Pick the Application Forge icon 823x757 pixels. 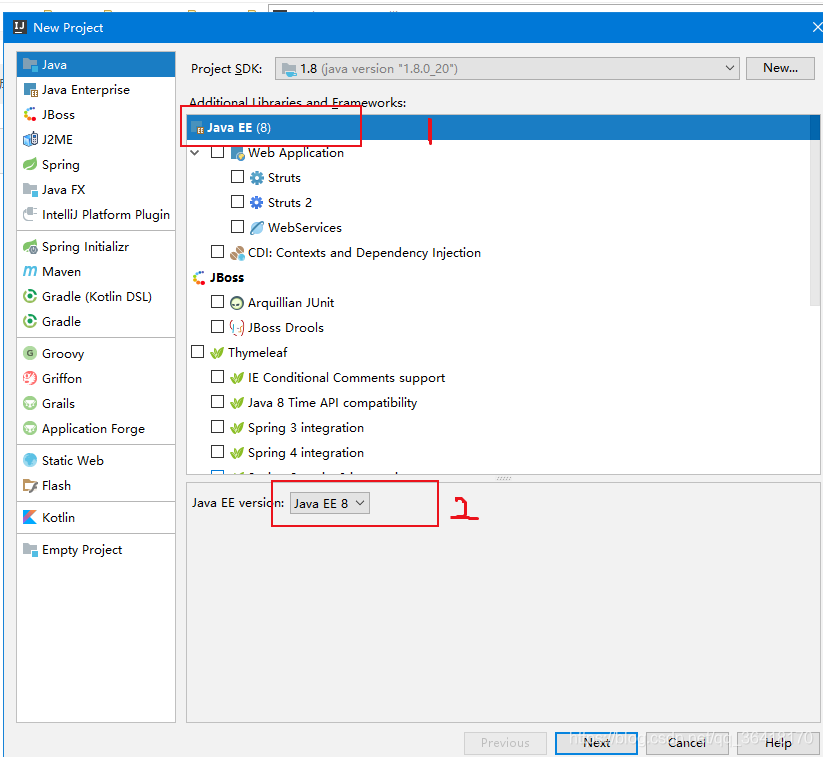(30, 428)
